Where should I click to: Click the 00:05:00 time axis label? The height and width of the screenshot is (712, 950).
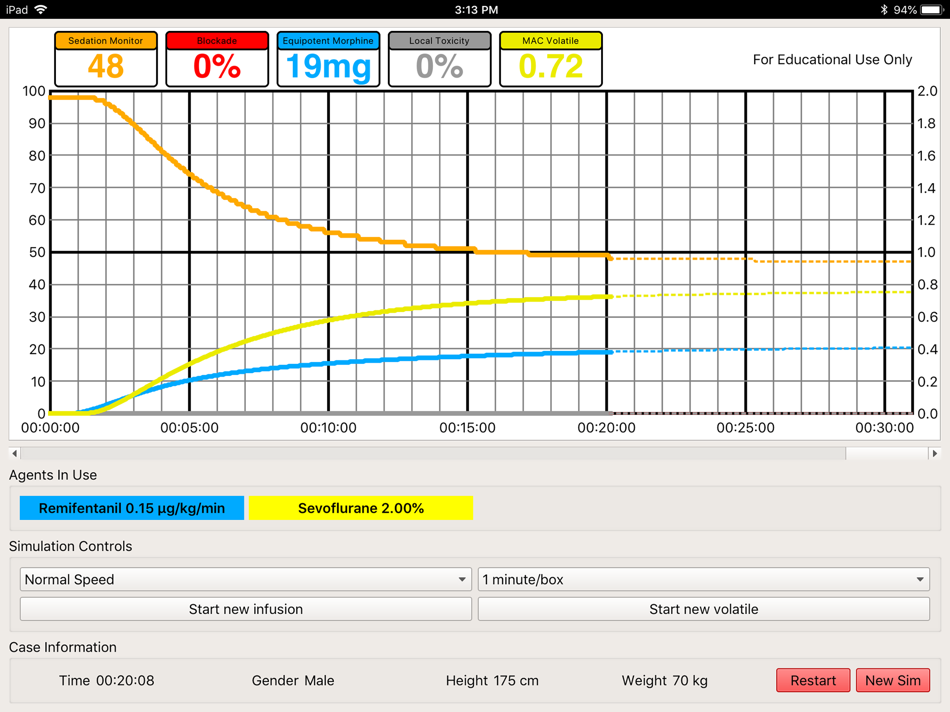coord(190,428)
